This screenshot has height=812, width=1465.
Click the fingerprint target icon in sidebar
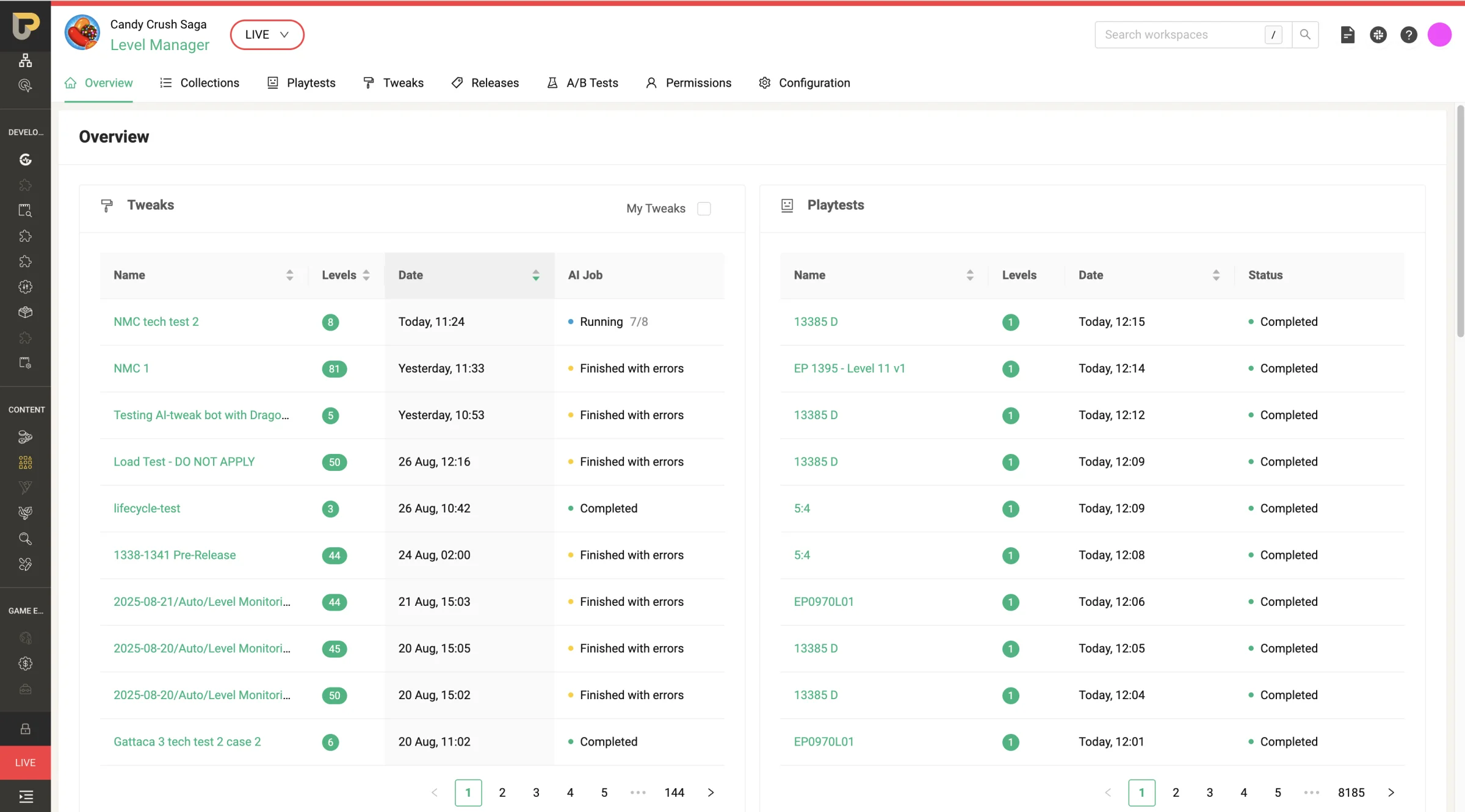tap(25, 85)
